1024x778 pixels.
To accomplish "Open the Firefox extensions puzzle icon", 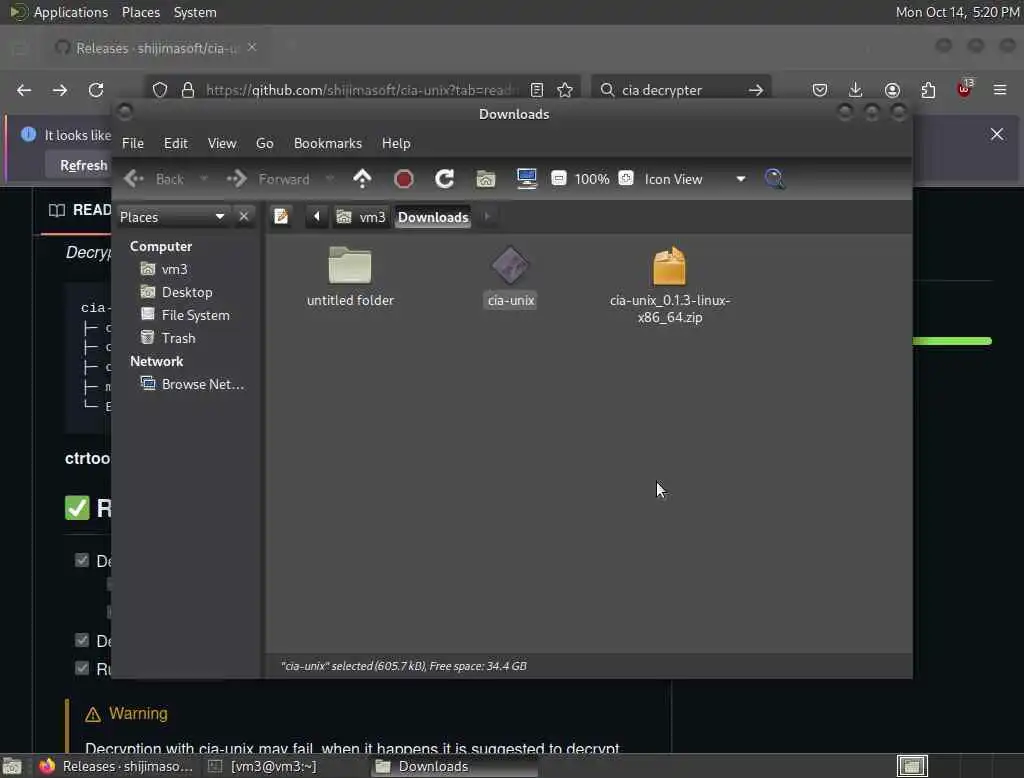I will [x=928, y=89].
